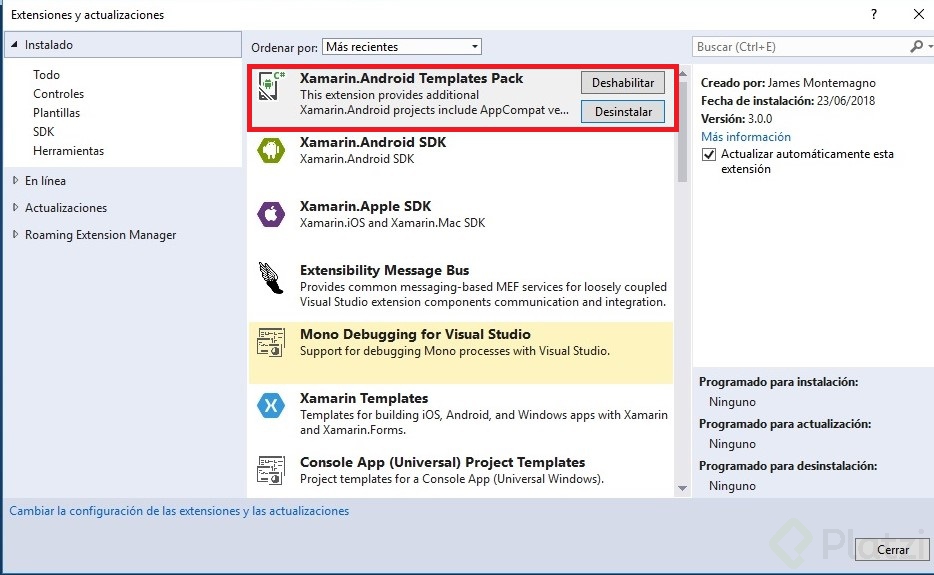Click the Mono Debugging extension icon
934x575 pixels.
pyautogui.click(x=271, y=342)
